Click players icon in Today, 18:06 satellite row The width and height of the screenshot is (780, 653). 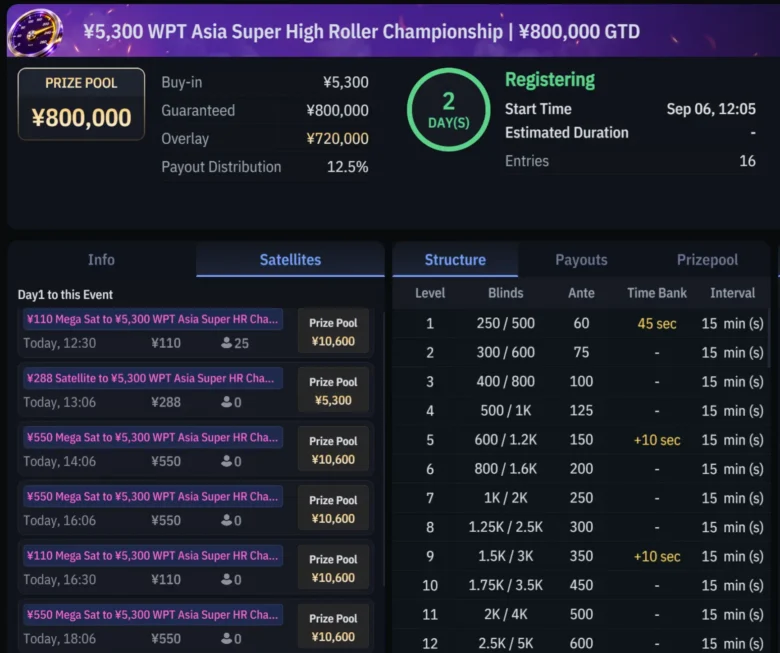[226, 639]
